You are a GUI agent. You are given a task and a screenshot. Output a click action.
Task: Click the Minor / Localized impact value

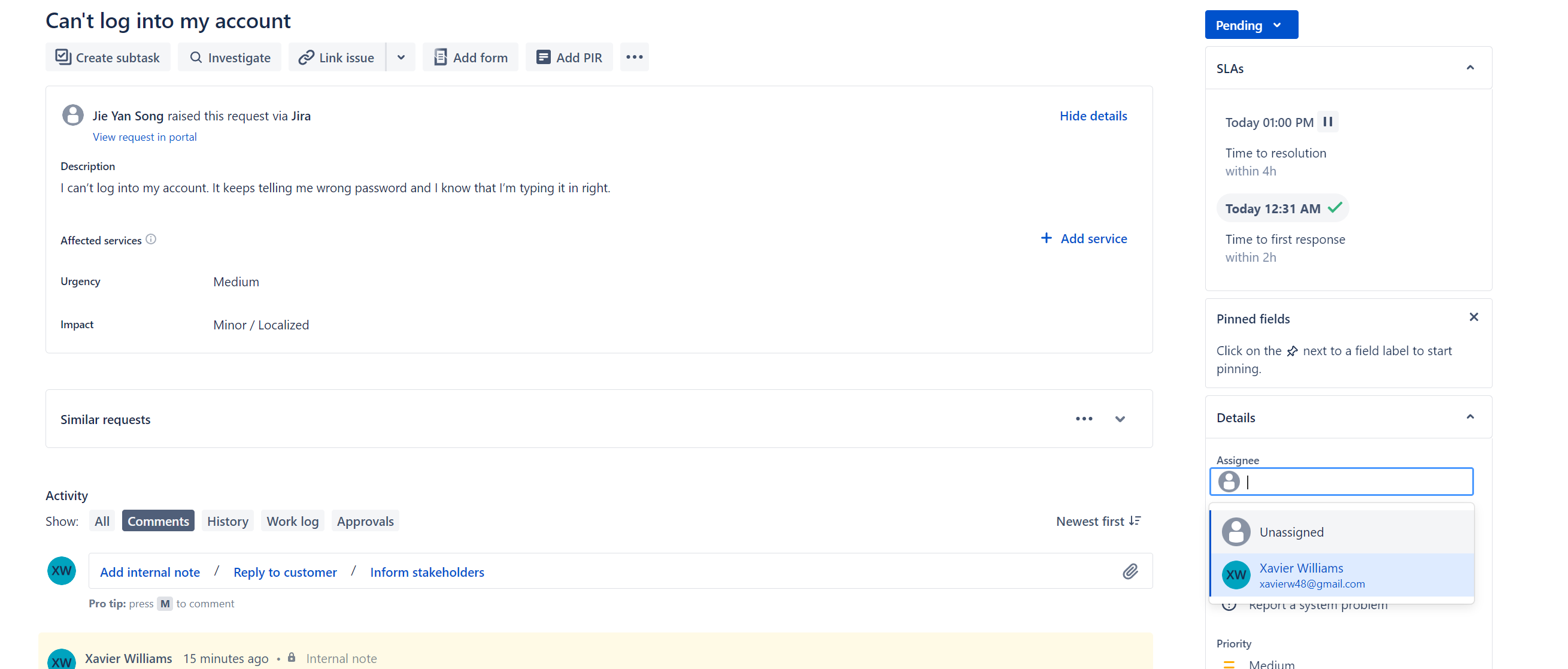[261, 325]
